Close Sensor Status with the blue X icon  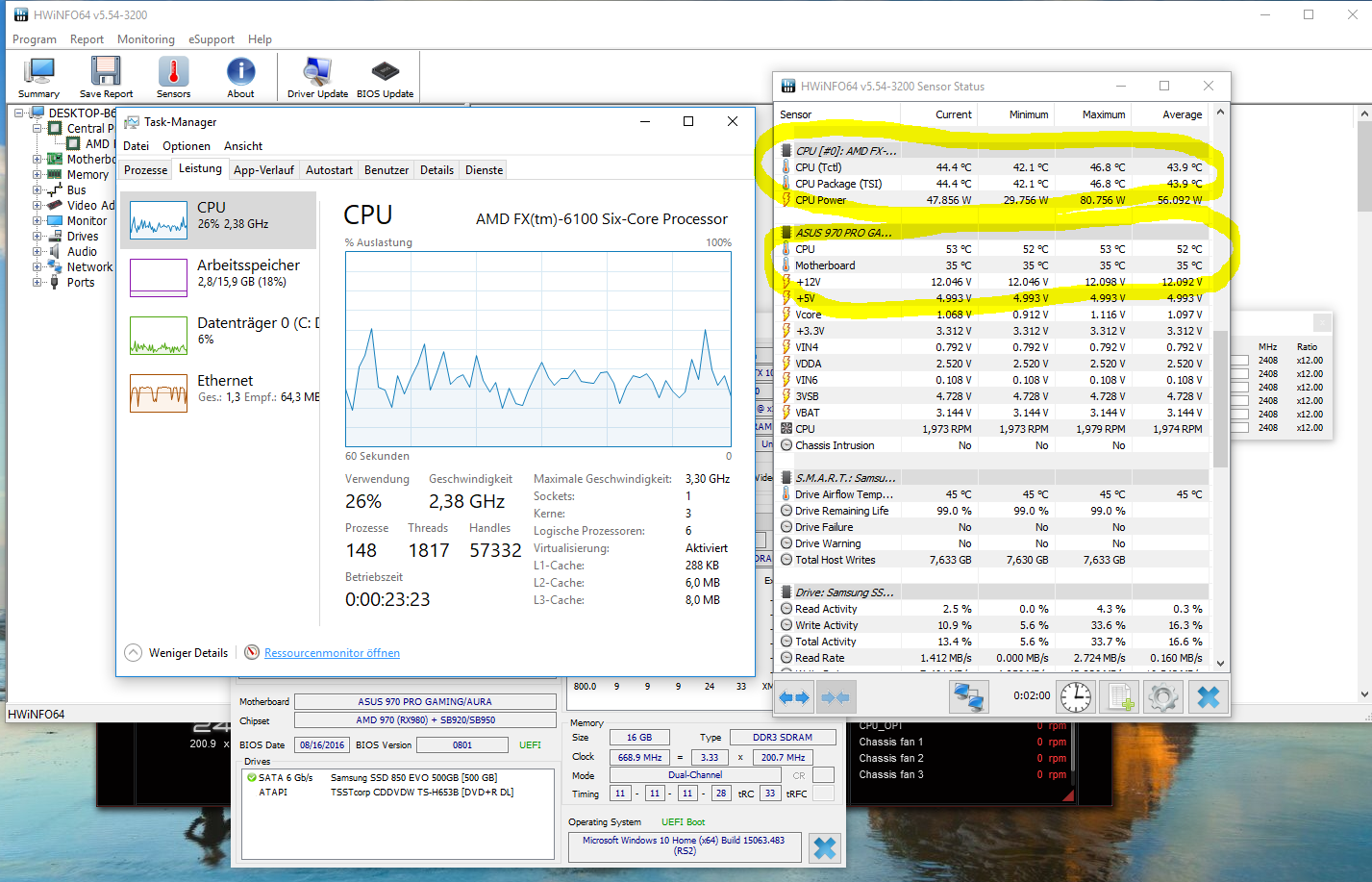pyautogui.click(x=1209, y=696)
